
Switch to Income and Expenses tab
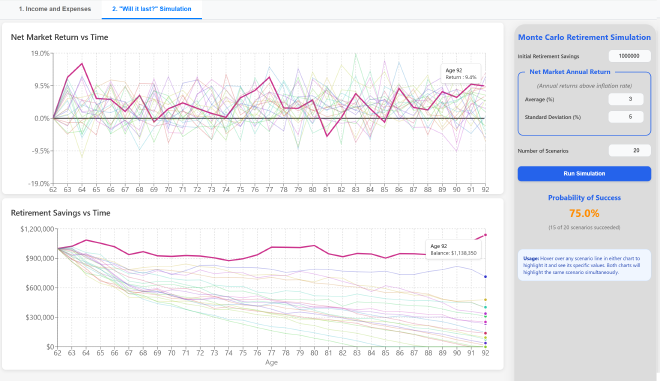(x=55, y=9)
